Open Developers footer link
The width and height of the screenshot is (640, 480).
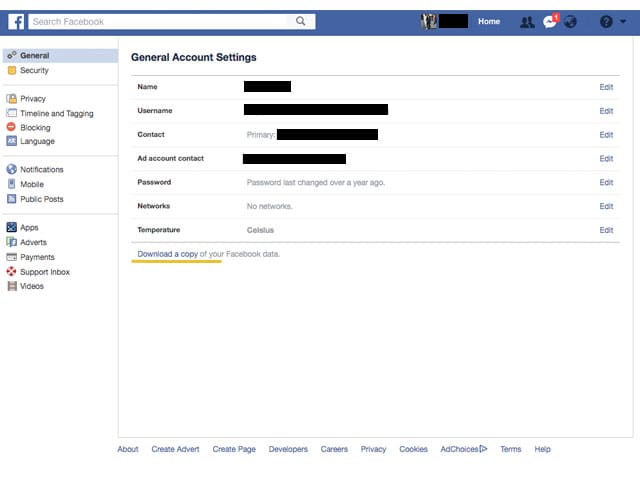pyautogui.click(x=288, y=449)
